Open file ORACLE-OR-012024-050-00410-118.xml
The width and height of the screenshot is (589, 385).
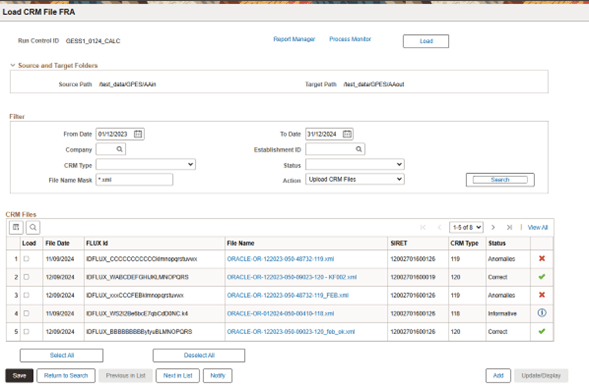pos(281,313)
